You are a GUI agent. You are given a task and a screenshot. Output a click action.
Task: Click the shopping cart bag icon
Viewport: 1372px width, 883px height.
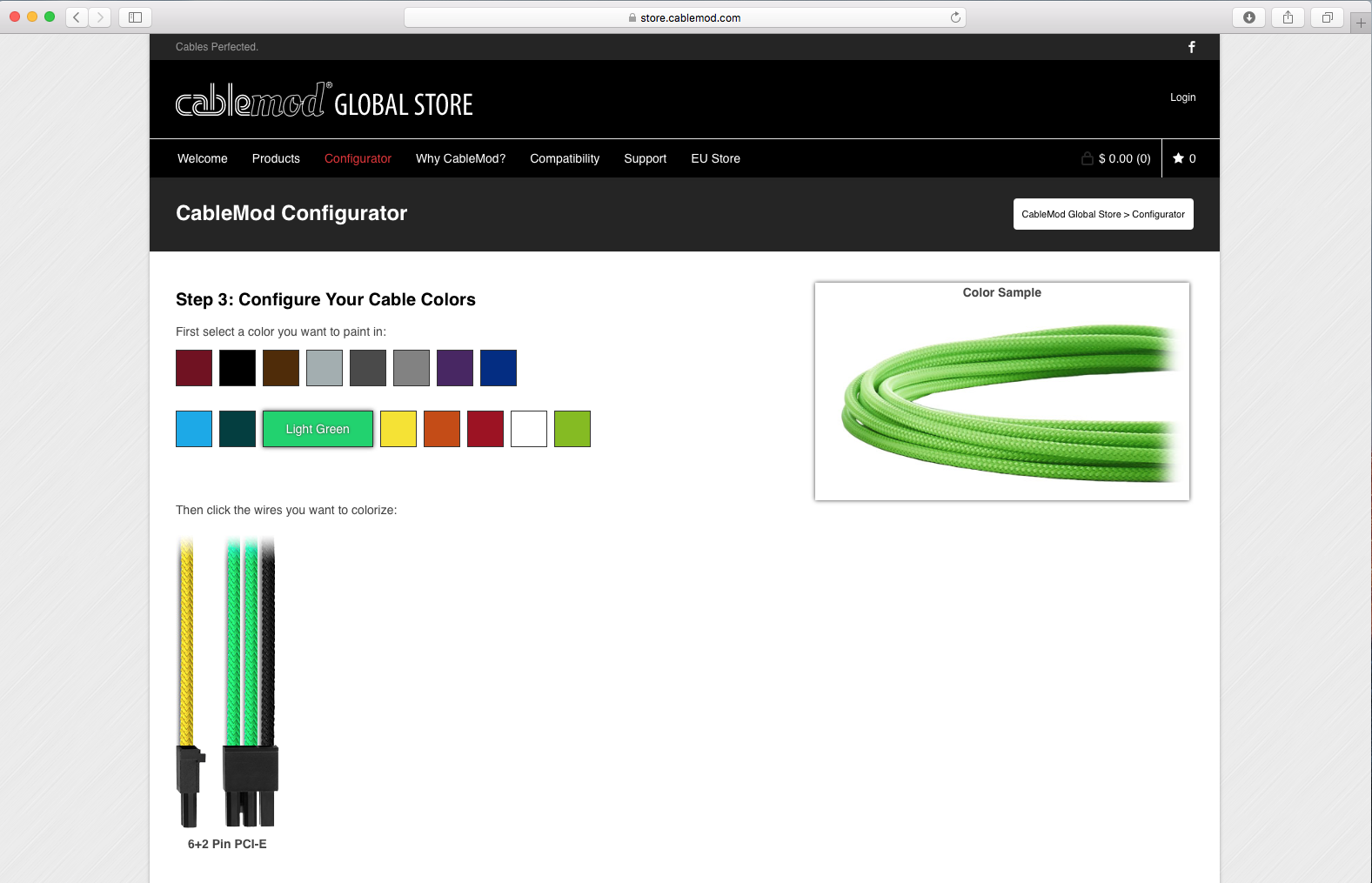coord(1087,158)
